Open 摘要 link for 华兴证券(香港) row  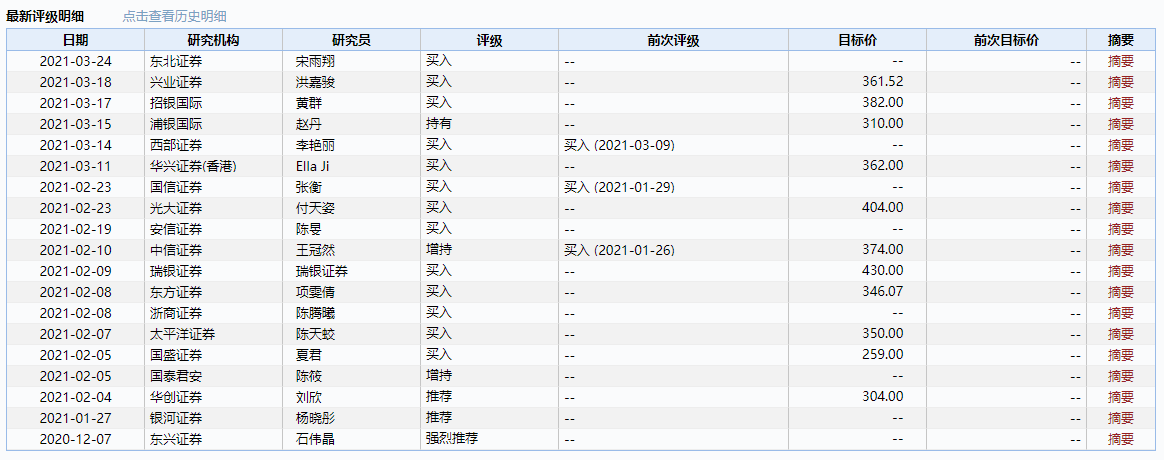pyautogui.click(x=1121, y=166)
